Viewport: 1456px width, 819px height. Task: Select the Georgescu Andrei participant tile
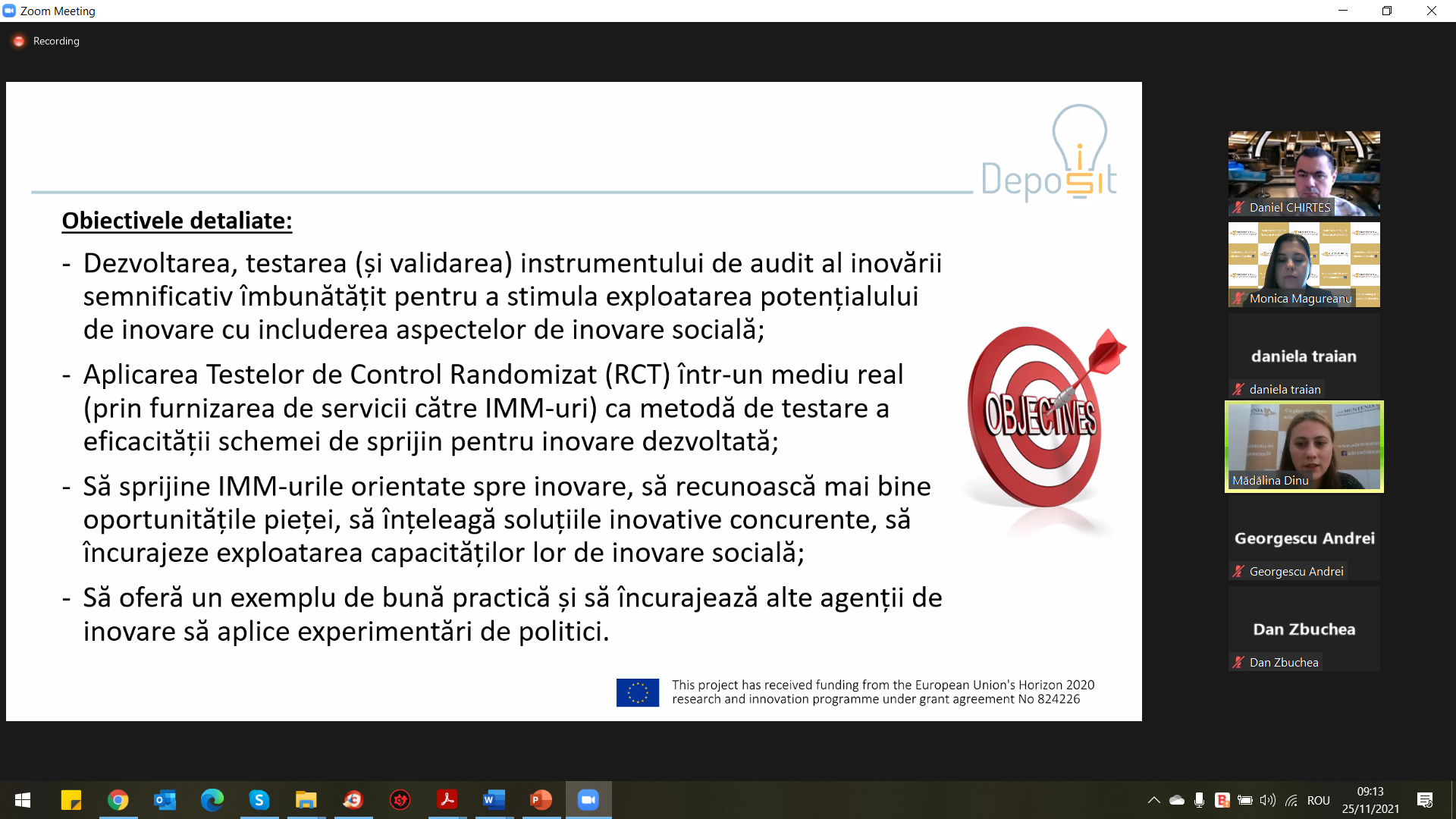pyautogui.click(x=1304, y=538)
